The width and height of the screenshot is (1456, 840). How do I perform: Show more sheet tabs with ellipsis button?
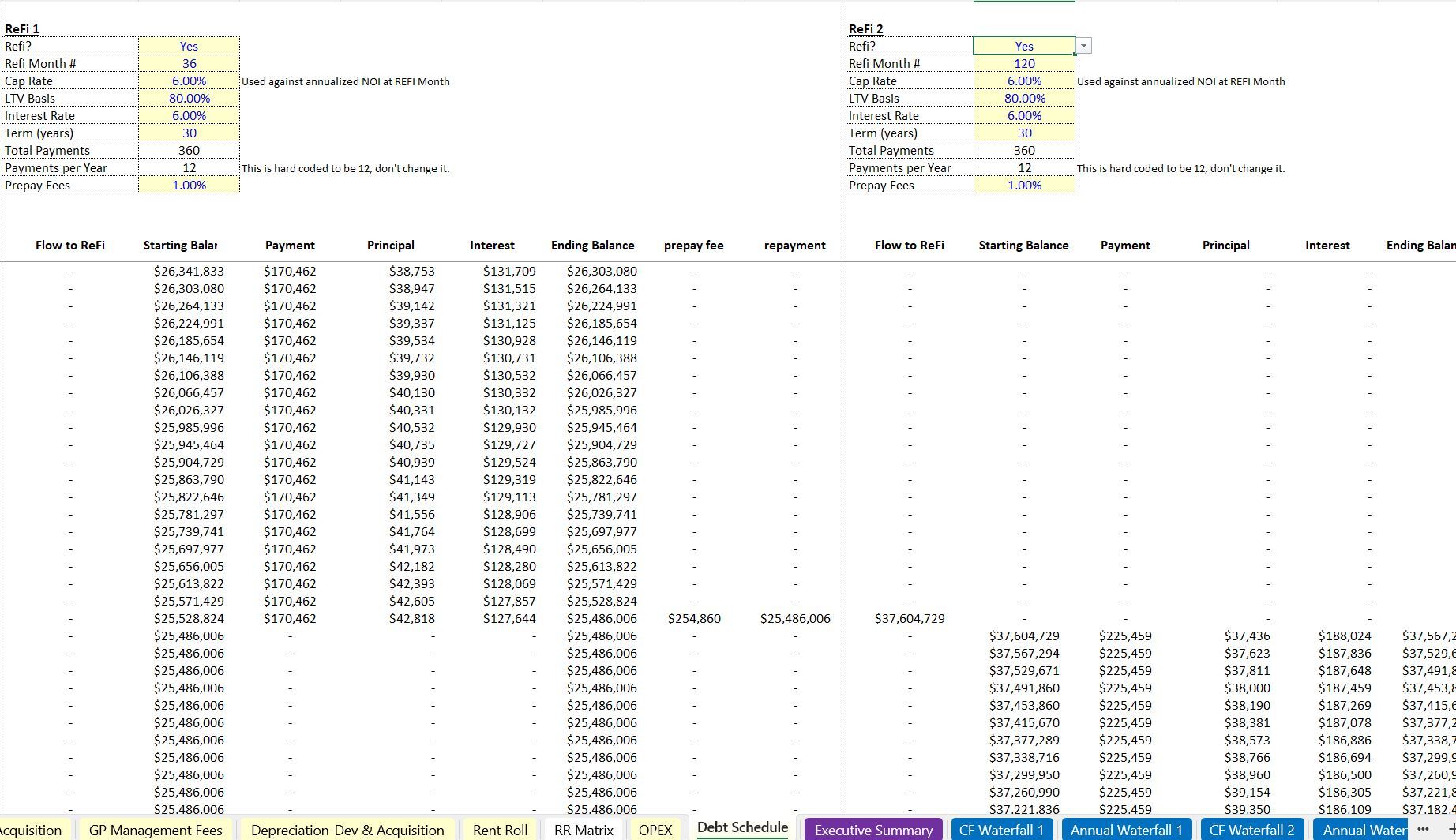coord(1423,829)
